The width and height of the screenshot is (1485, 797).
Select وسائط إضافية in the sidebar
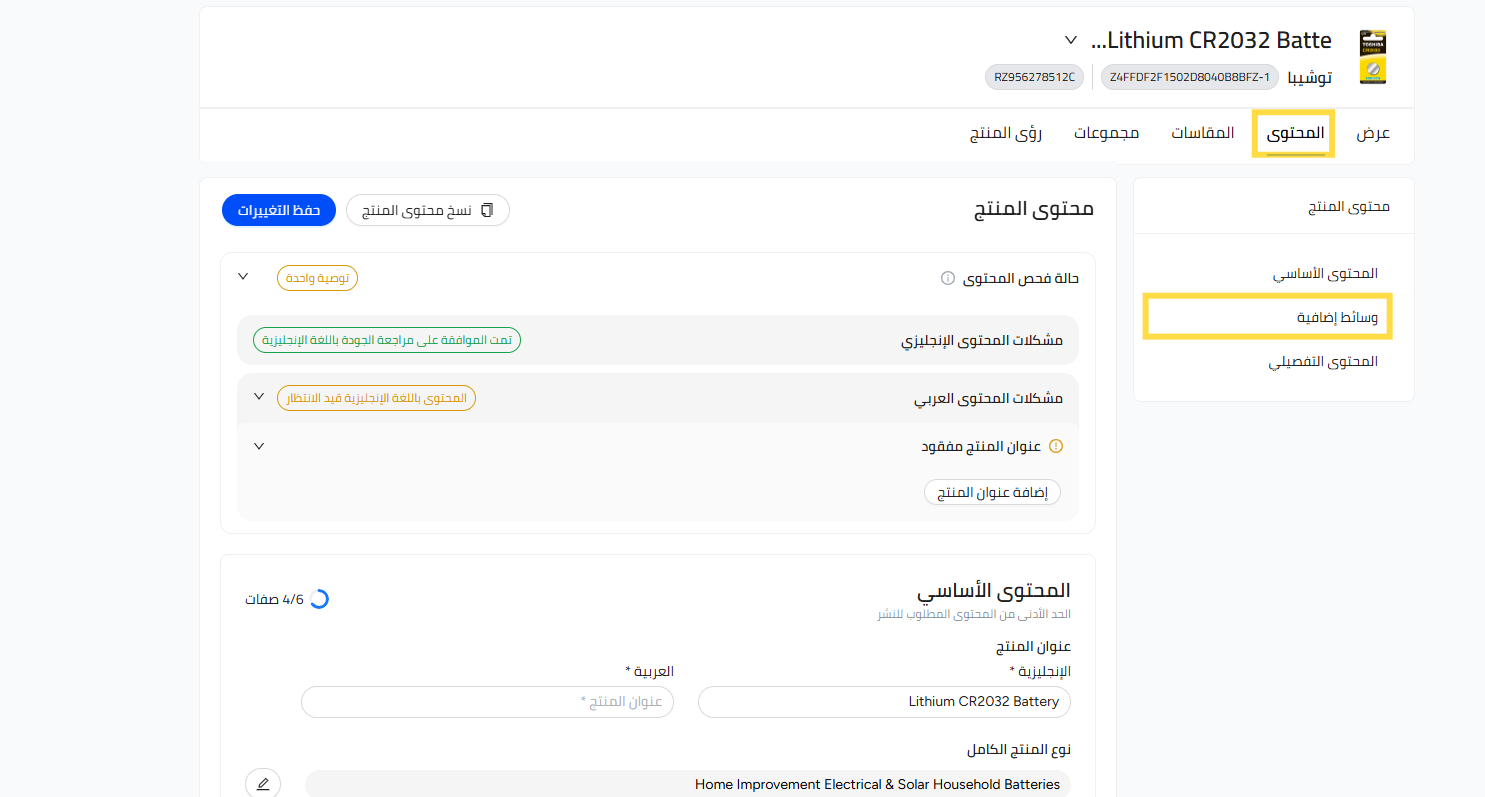coord(1337,317)
